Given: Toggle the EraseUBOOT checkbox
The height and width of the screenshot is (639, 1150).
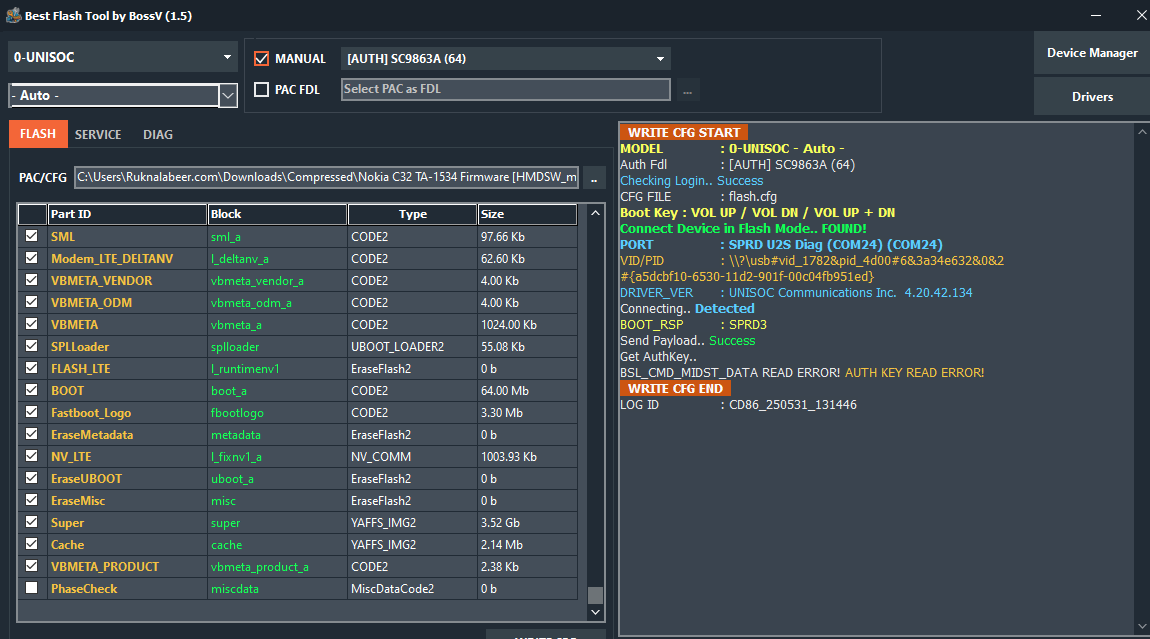Looking at the screenshot, I should click(31, 478).
